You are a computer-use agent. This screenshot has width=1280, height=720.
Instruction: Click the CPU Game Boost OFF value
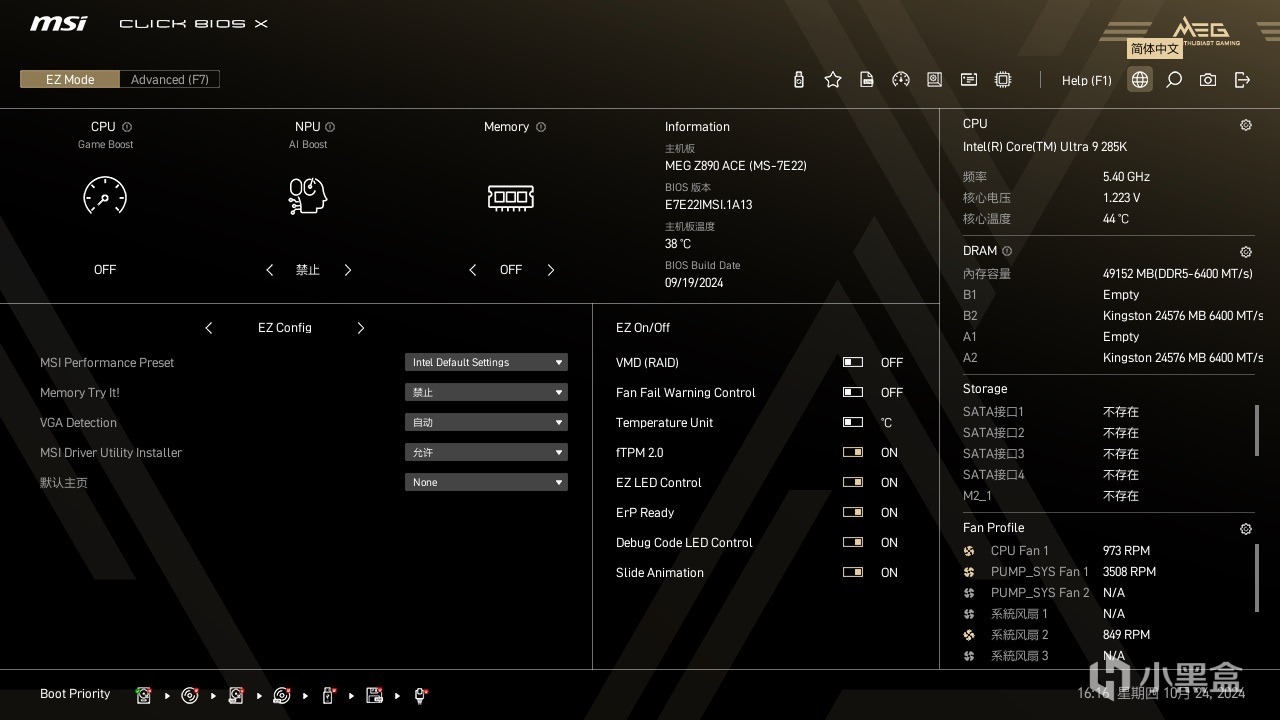coord(105,270)
